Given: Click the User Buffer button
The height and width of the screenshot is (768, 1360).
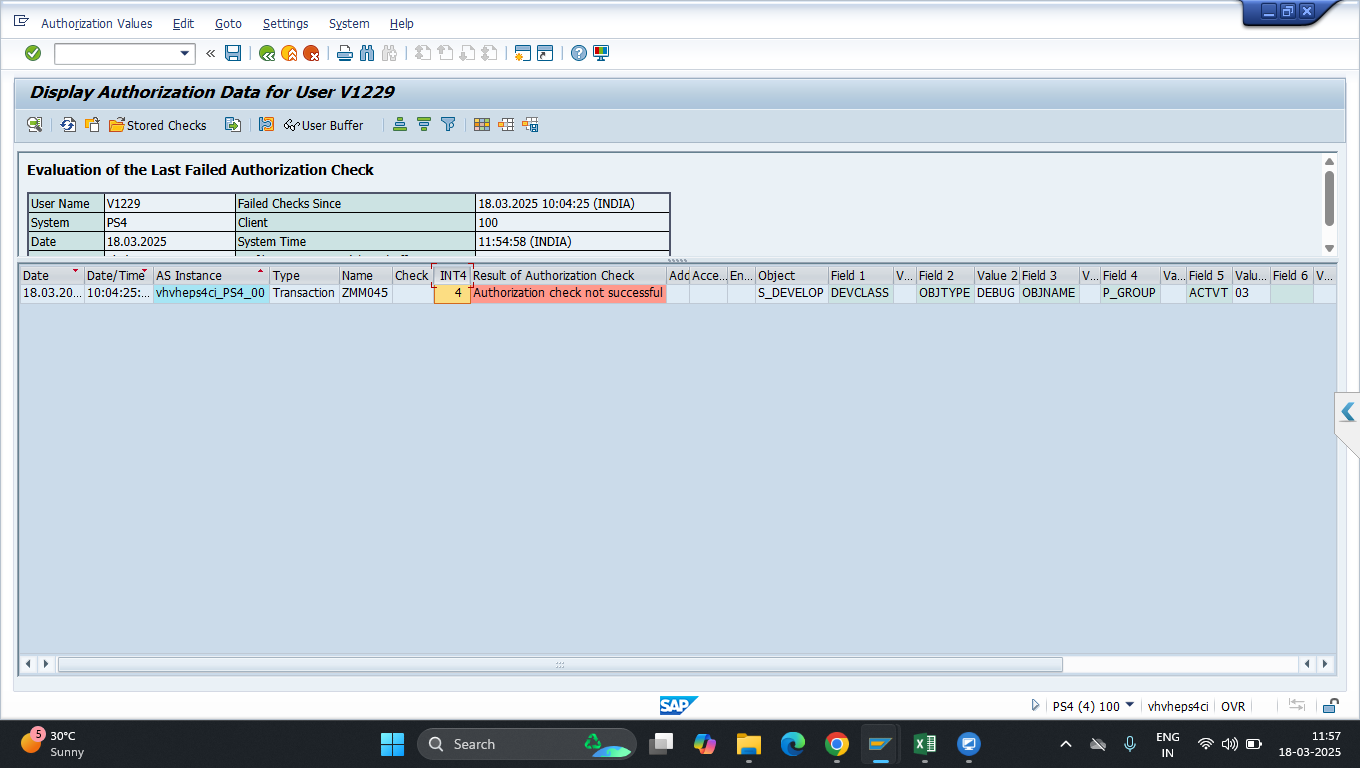Looking at the screenshot, I should coord(324,125).
